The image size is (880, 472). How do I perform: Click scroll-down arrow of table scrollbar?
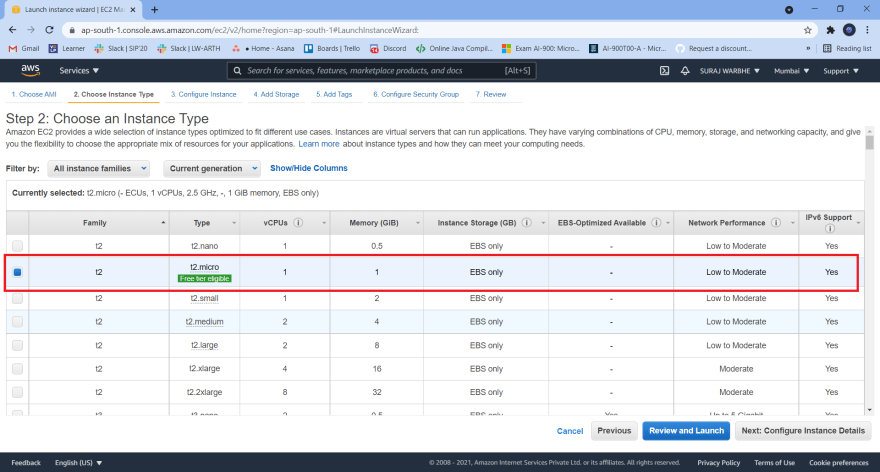pos(869,410)
